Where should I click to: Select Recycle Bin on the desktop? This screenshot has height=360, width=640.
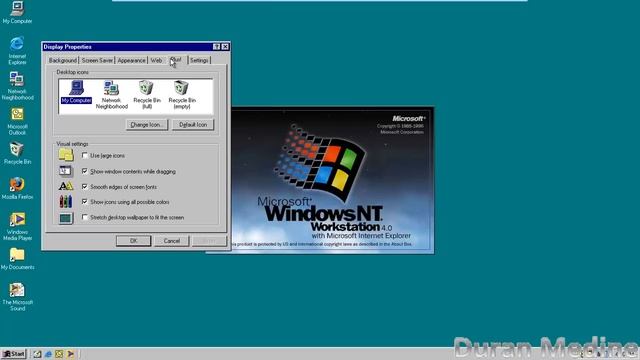pyautogui.click(x=17, y=153)
